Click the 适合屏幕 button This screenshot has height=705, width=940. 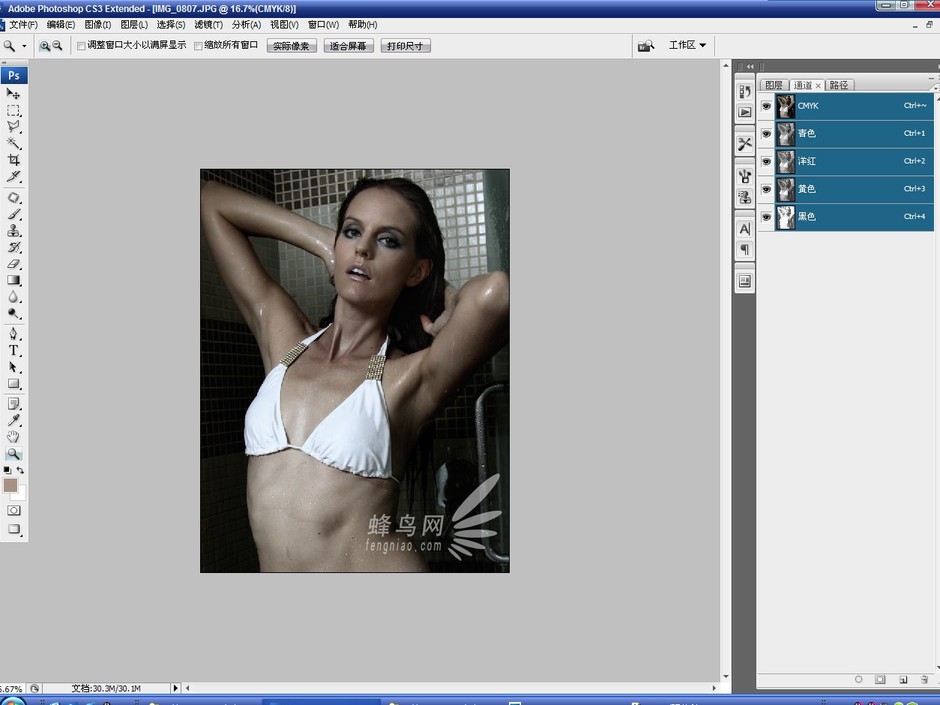pos(348,46)
